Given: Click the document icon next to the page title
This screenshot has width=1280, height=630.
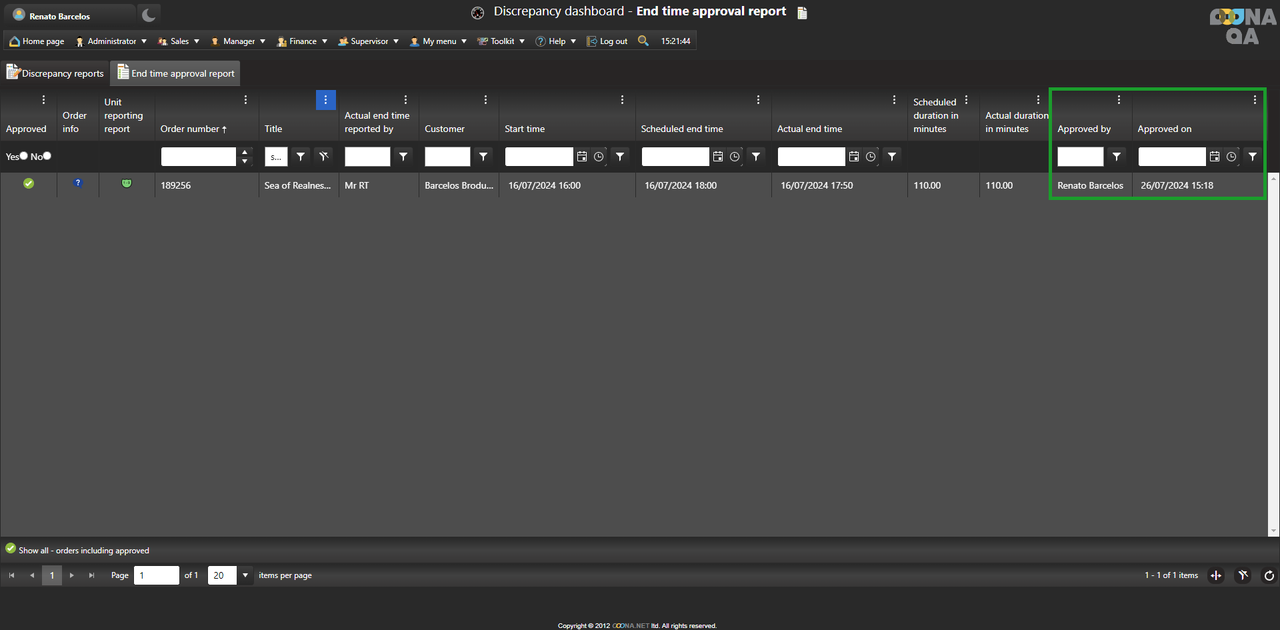Looking at the screenshot, I should [801, 13].
